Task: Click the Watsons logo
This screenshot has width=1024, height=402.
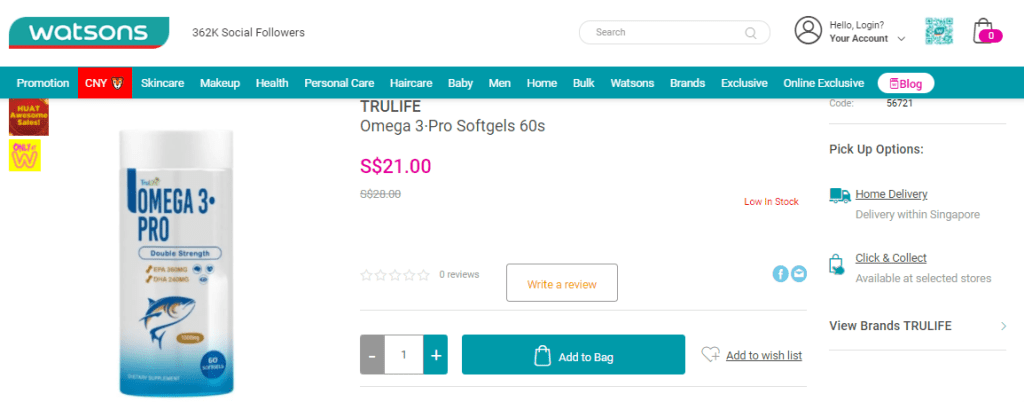Action: 89,33
